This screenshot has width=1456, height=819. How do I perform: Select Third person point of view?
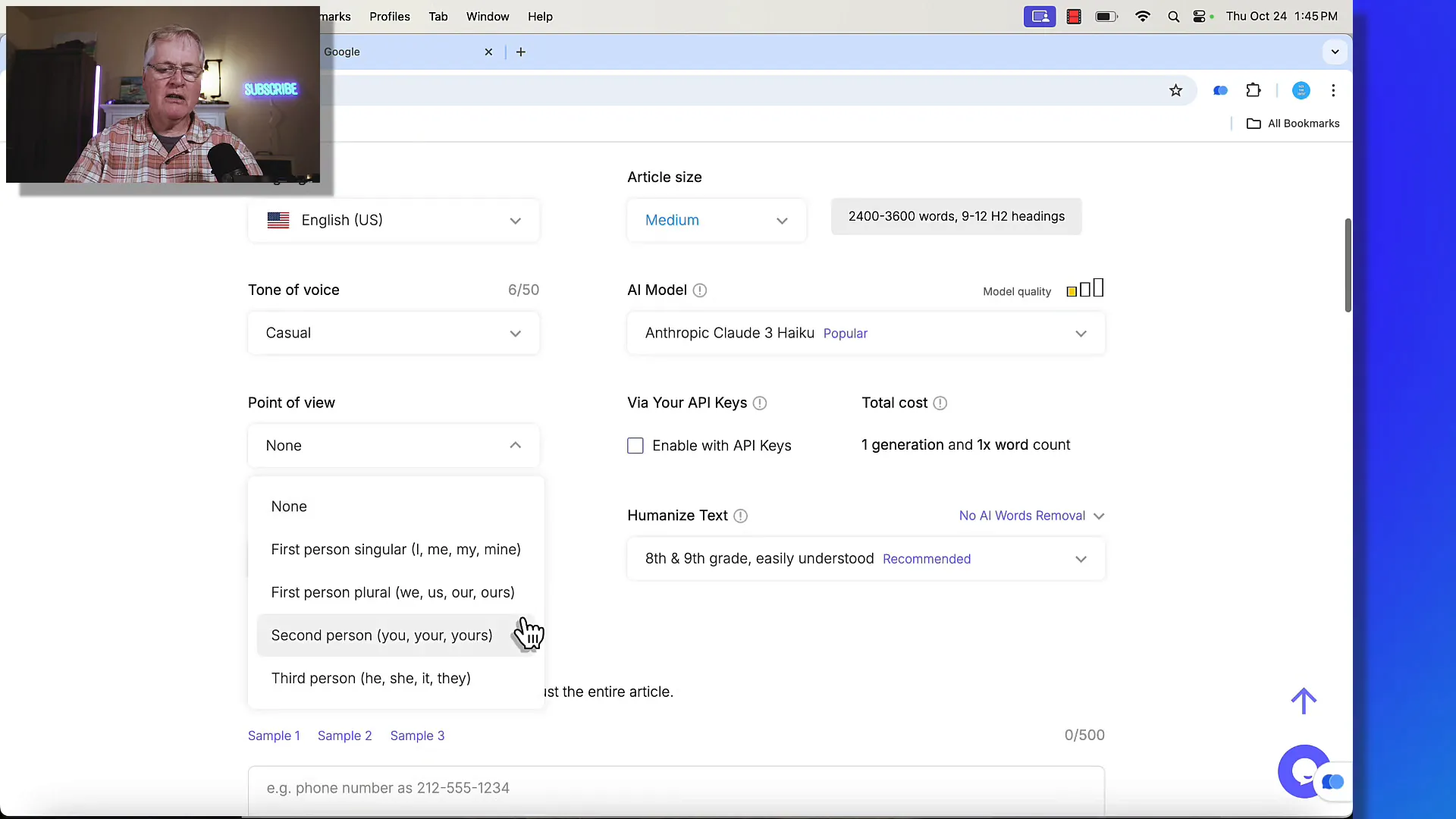click(370, 678)
